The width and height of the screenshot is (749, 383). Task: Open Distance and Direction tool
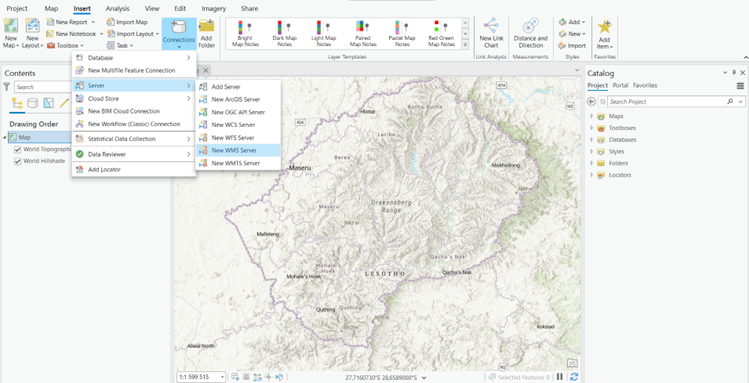530,33
